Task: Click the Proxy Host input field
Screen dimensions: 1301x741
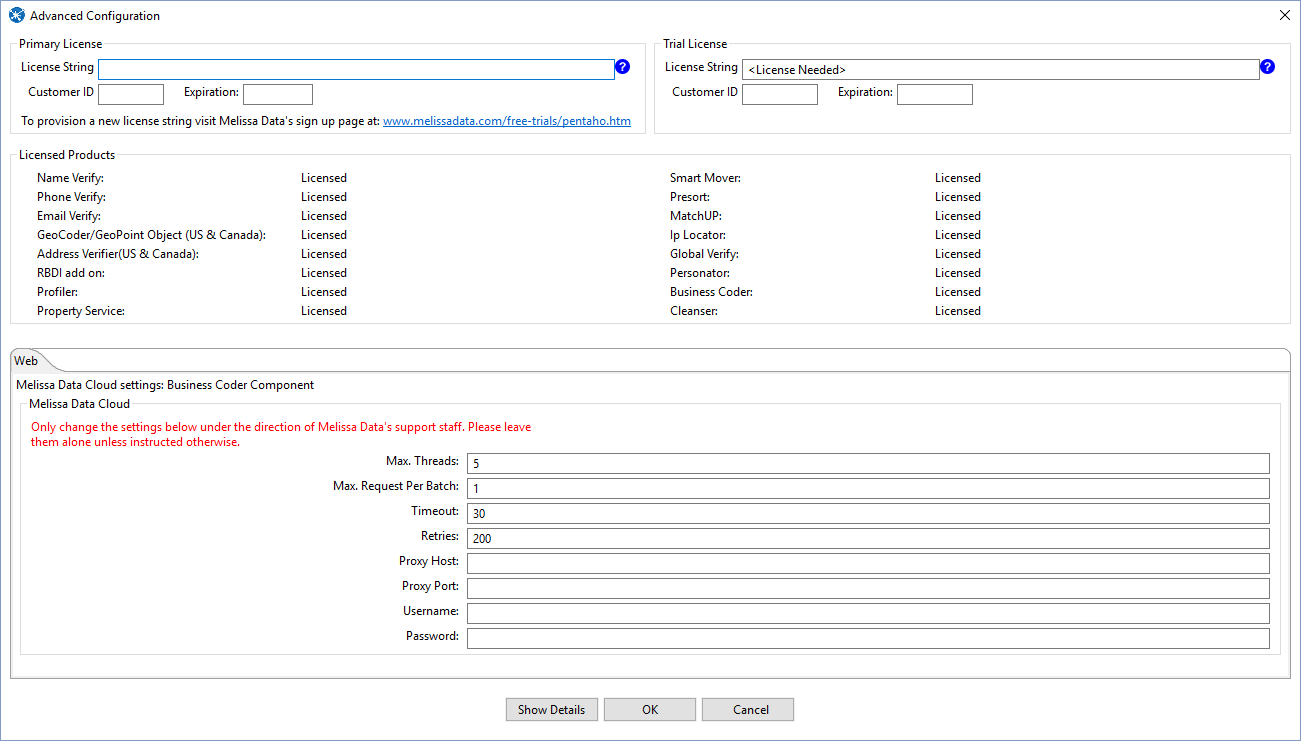Action: pos(867,564)
